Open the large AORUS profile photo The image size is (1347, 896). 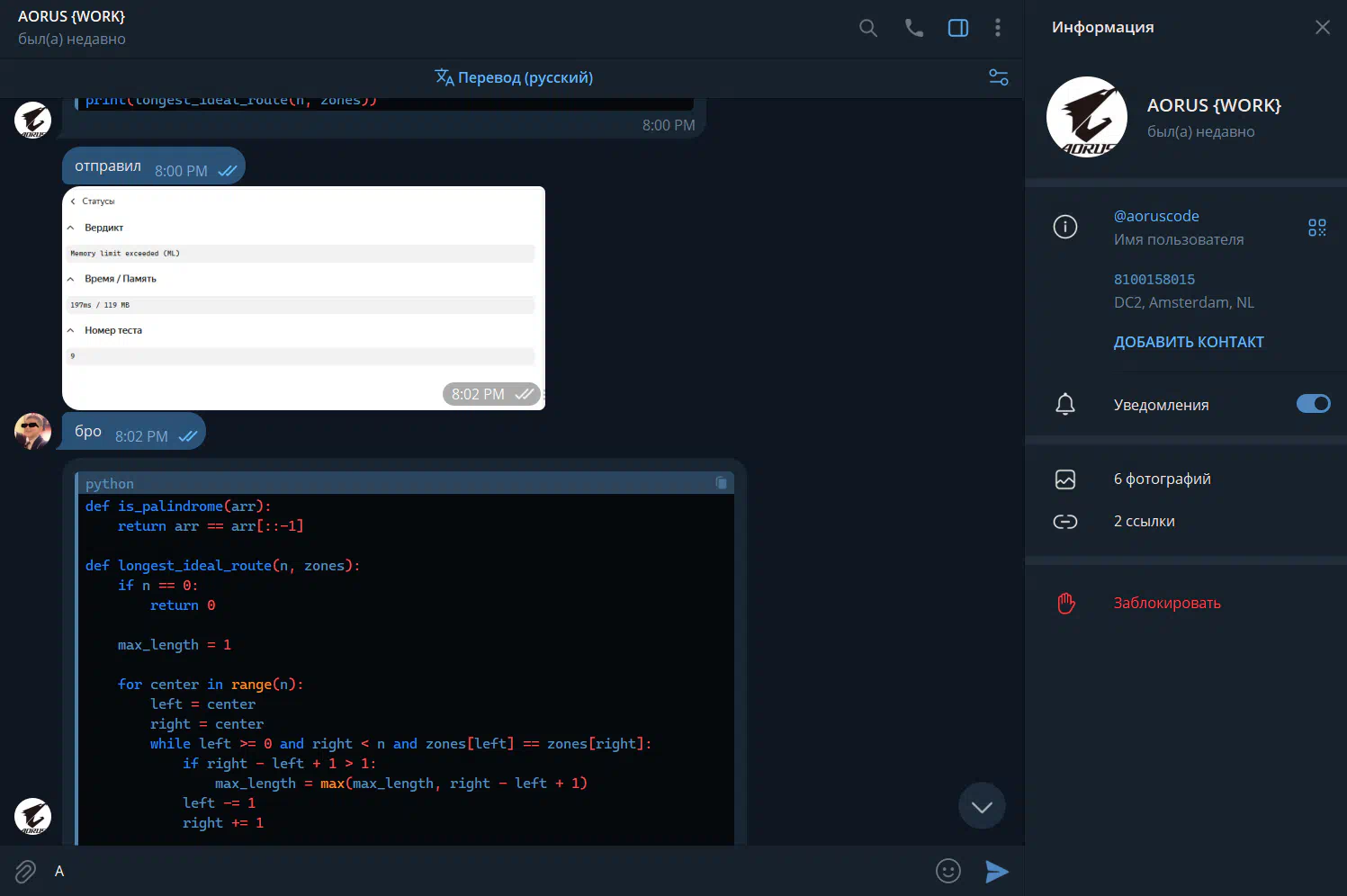(1087, 117)
